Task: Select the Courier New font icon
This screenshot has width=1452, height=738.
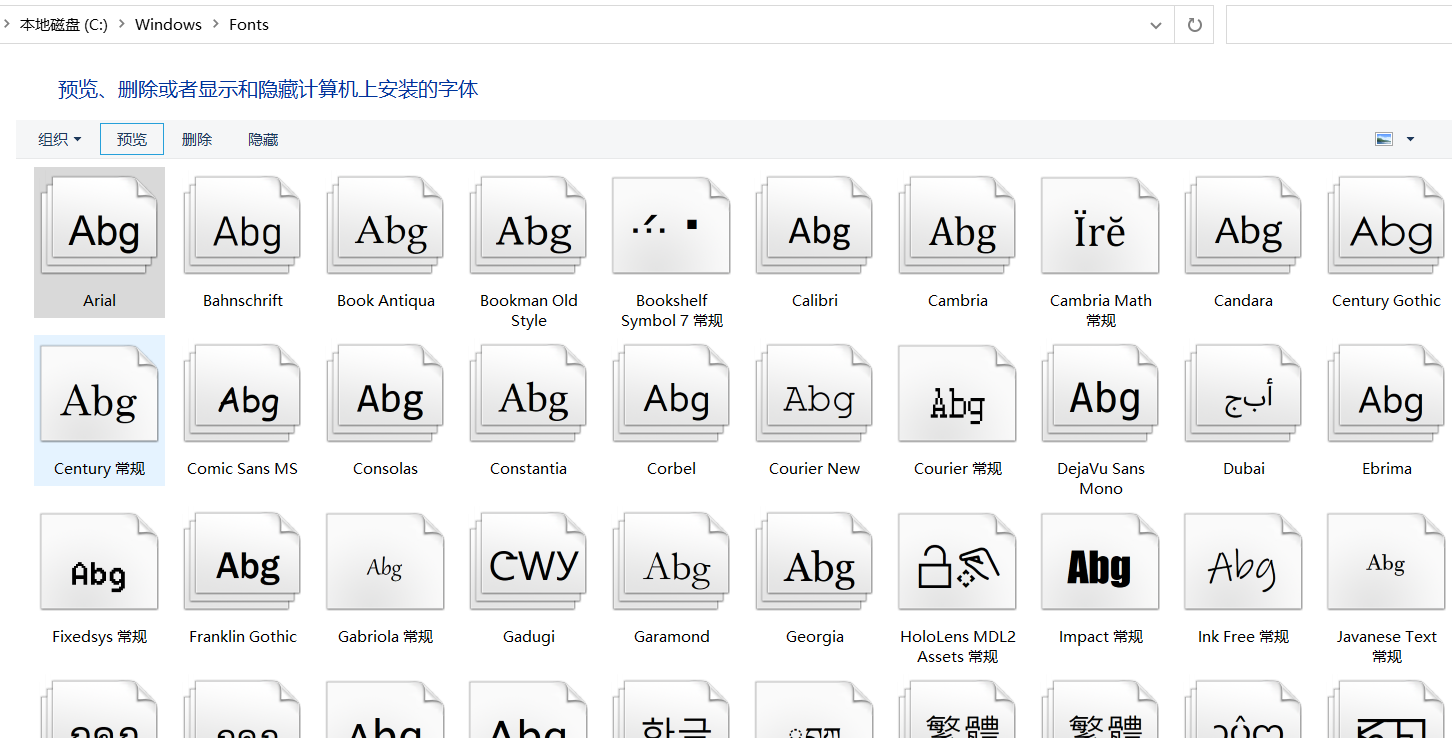Action: pyautogui.click(x=814, y=394)
